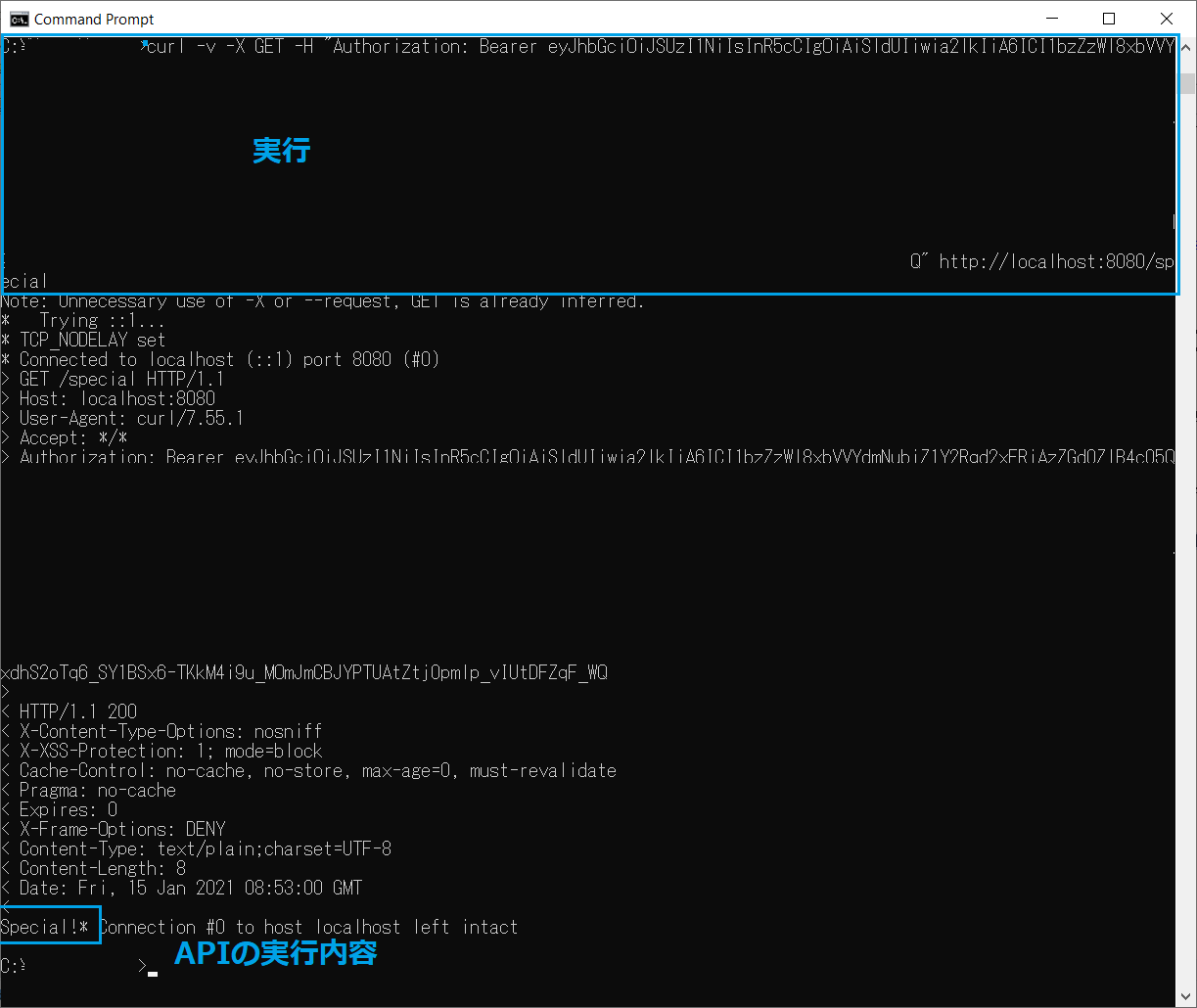Click the 'Accept: */*' line
The image size is (1197, 1008).
[64, 437]
